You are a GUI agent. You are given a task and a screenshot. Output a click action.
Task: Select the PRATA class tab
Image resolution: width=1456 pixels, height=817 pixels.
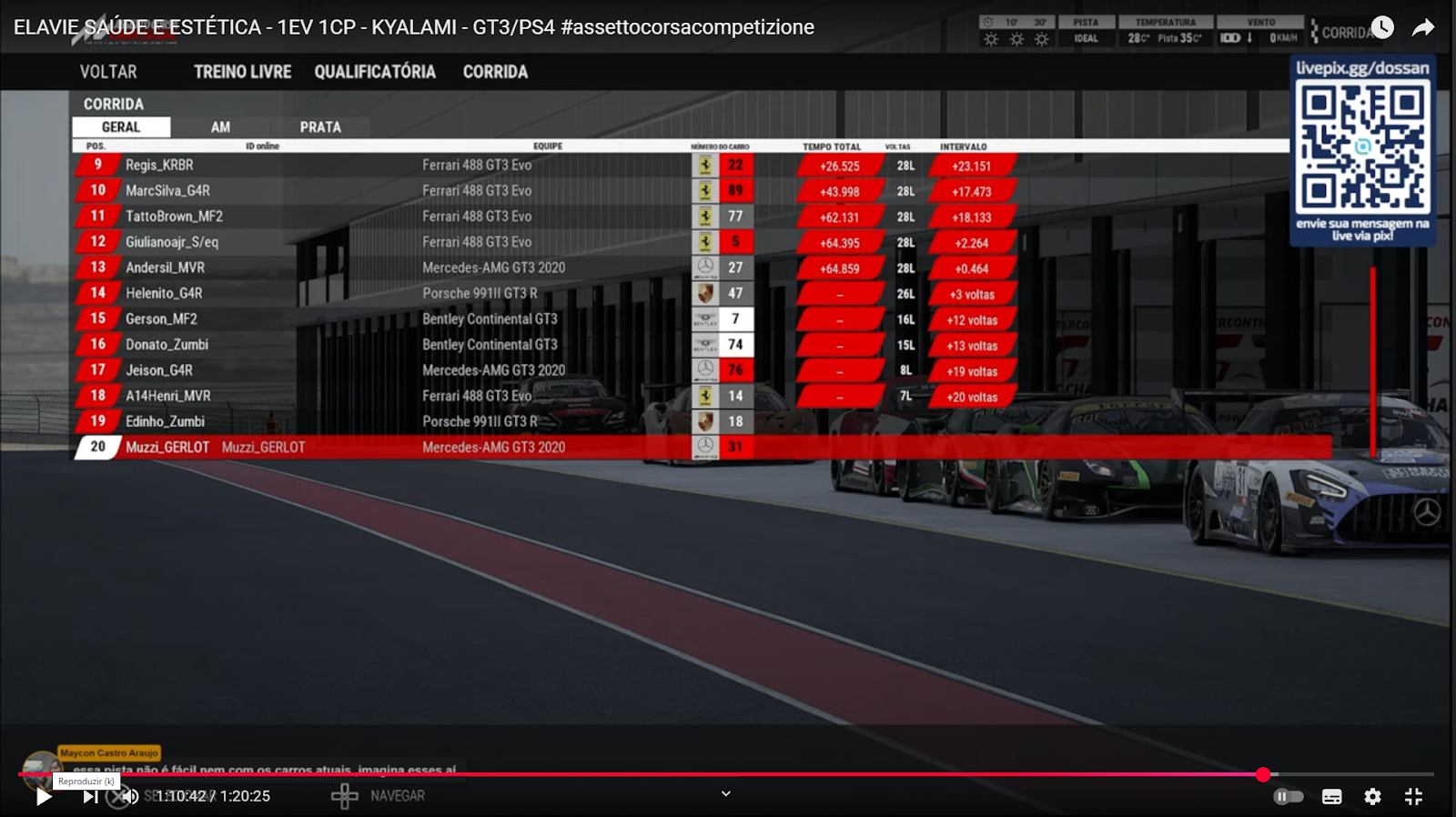[x=320, y=127]
